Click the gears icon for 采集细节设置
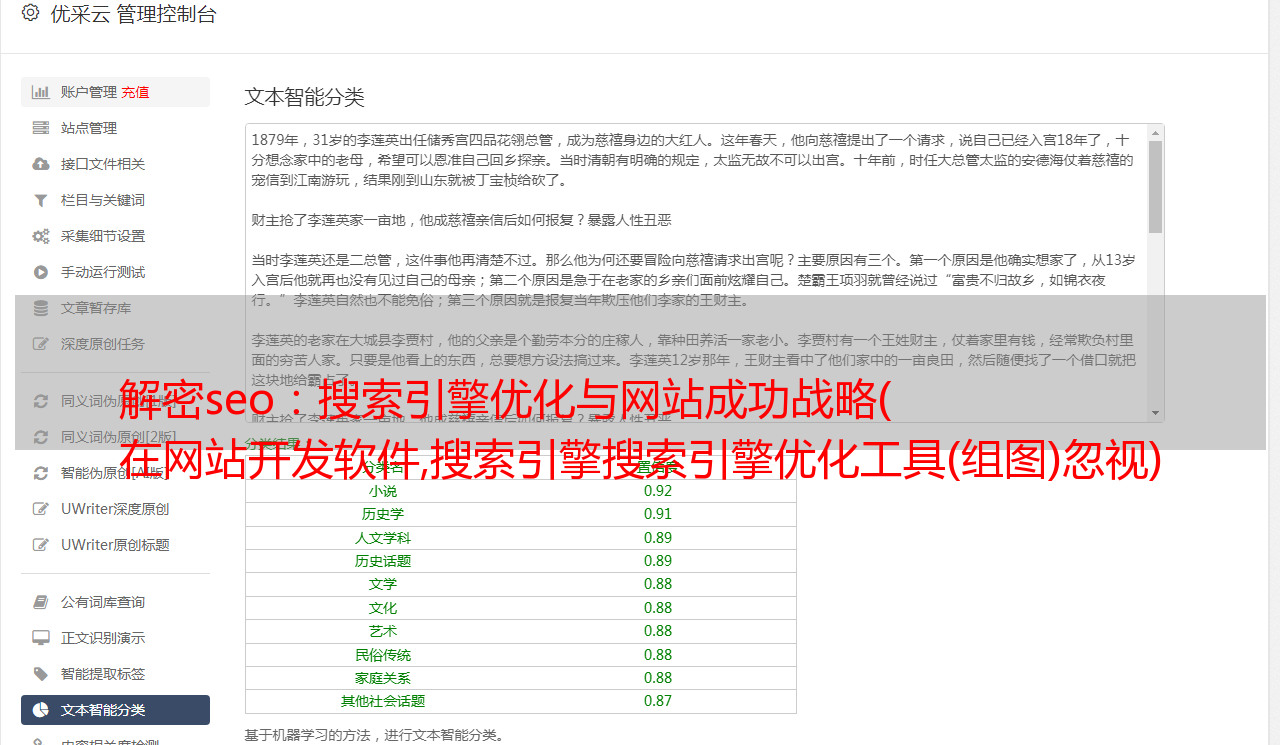 tap(41, 236)
